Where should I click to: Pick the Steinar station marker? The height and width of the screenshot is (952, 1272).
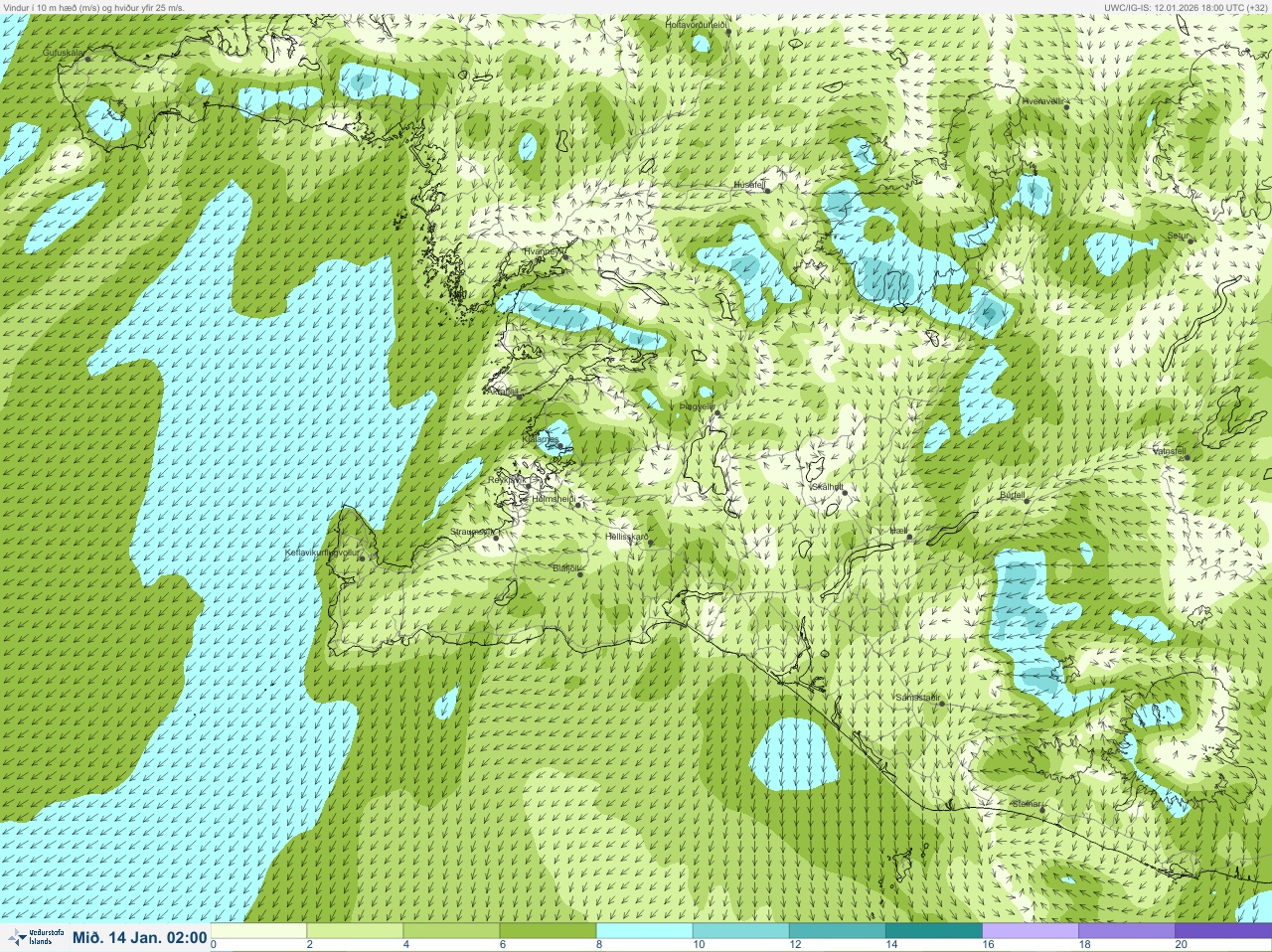tap(1042, 809)
